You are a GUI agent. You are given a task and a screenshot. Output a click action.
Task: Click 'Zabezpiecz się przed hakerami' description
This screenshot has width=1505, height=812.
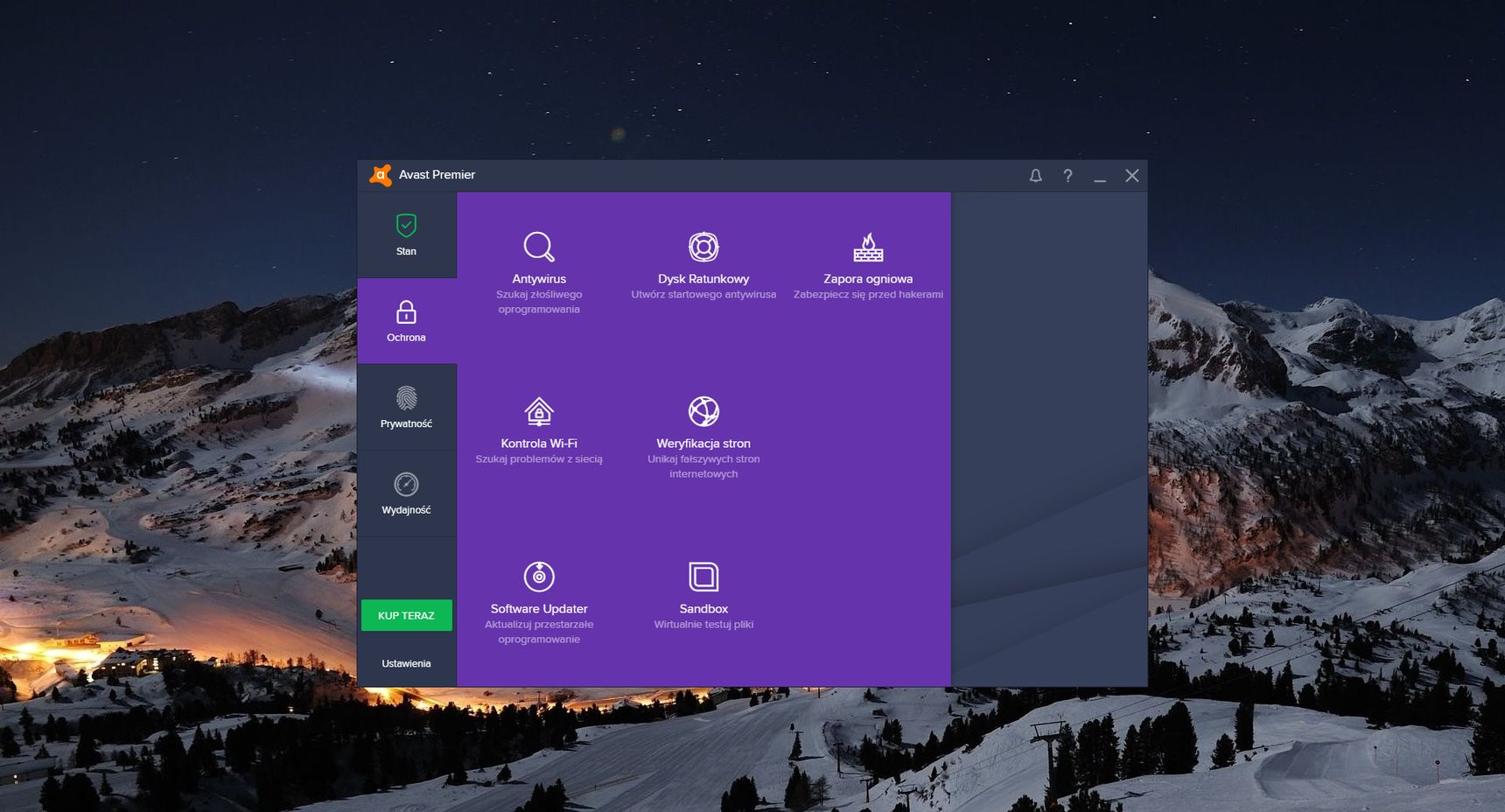point(868,295)
